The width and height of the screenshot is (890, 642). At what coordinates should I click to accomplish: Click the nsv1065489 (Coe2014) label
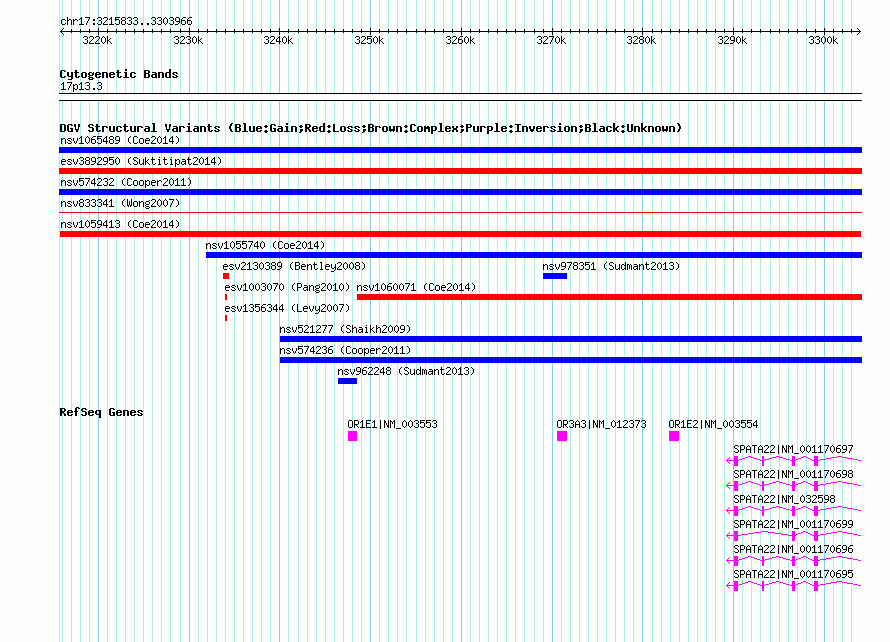point(120,140)
